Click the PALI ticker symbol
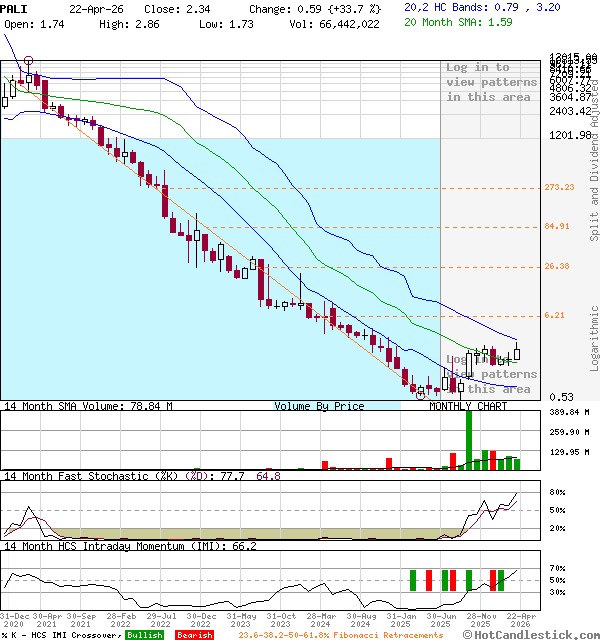 [x=14, y=7]
